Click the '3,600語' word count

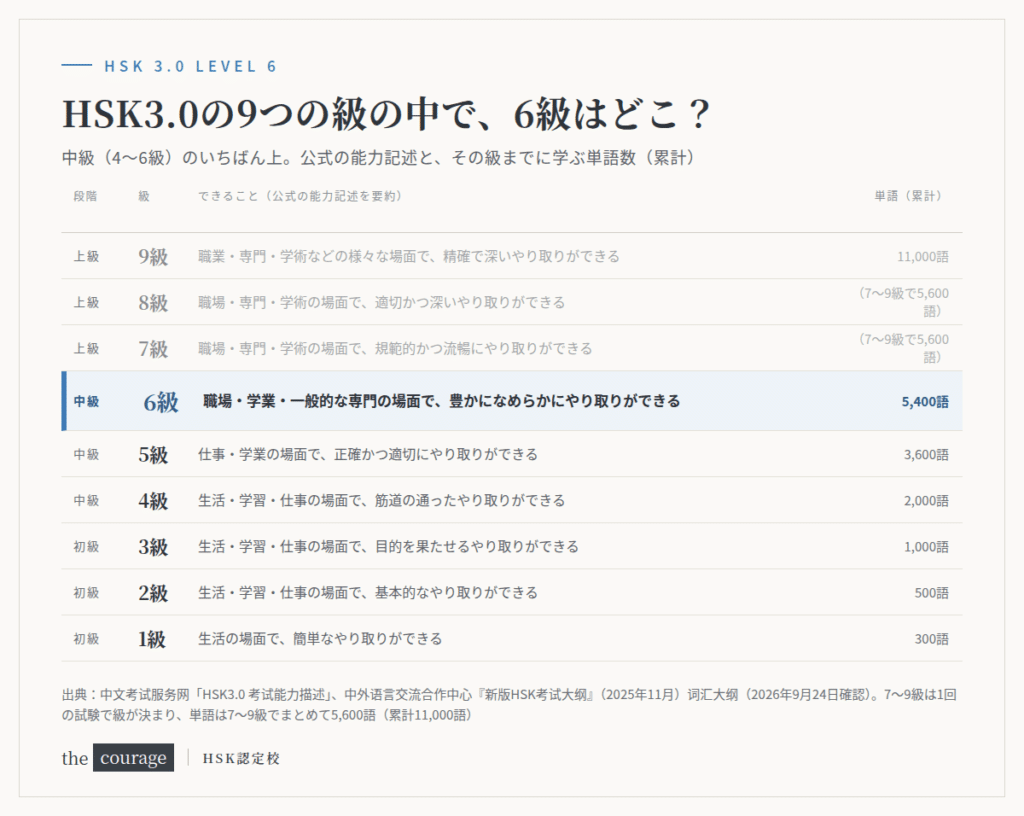coord(926,455)
